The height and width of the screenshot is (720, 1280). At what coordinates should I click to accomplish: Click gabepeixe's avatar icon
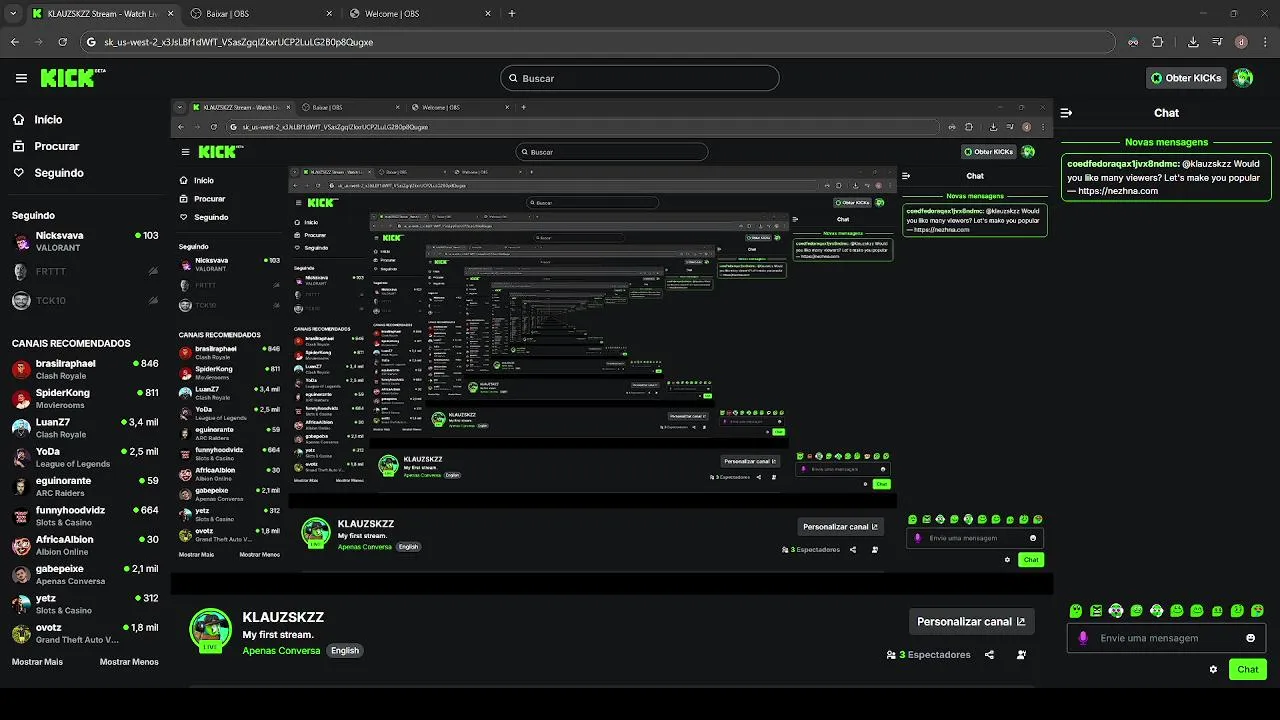[x=21, y=574]
